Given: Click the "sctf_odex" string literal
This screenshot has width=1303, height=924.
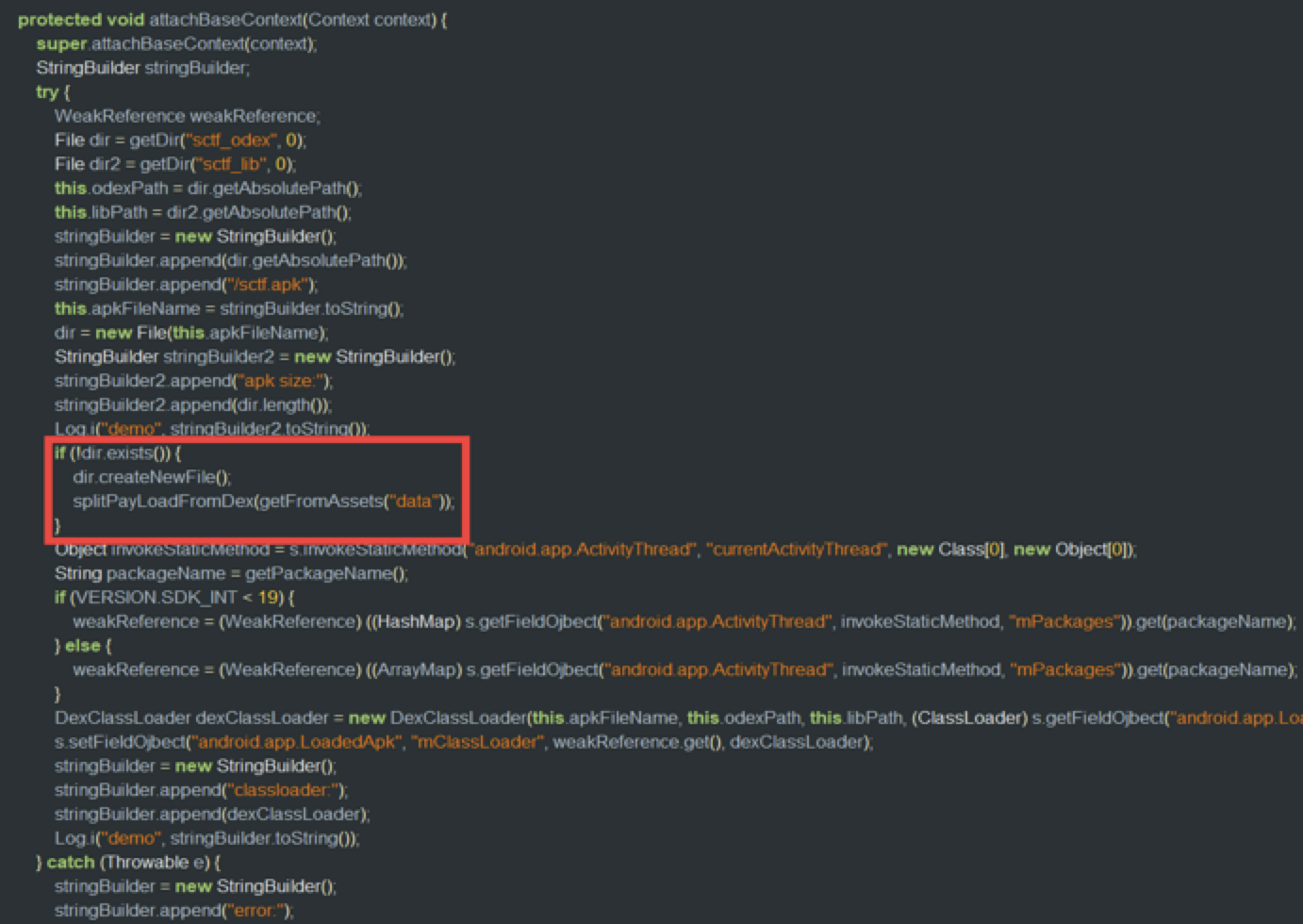Looking at the screenshot, I should [232, 140].
